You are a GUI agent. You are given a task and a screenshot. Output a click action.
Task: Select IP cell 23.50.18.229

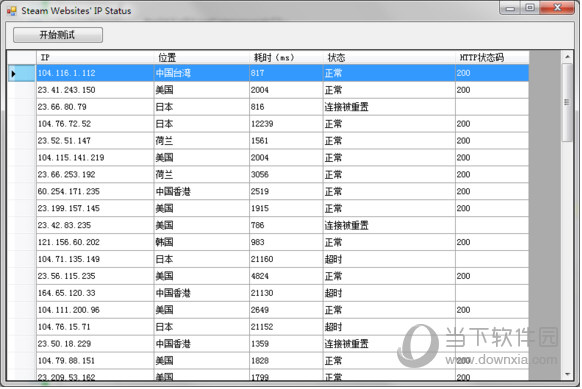click(x=95, y=344)
